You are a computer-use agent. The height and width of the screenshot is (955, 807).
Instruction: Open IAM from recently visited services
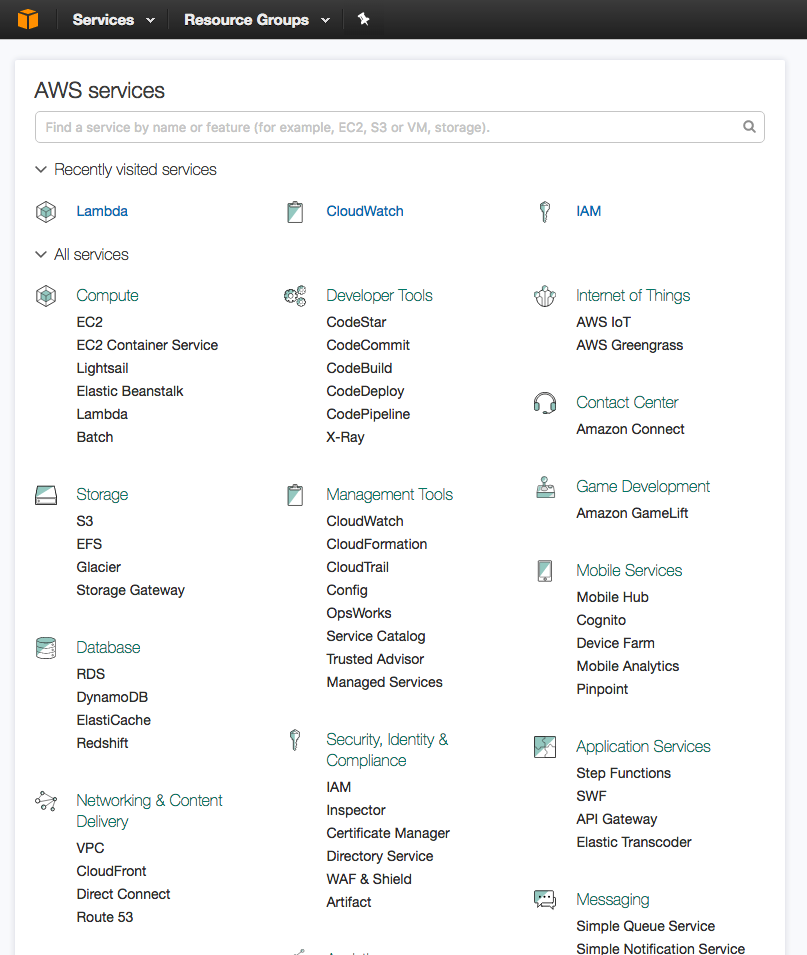(x=588, y=211)
